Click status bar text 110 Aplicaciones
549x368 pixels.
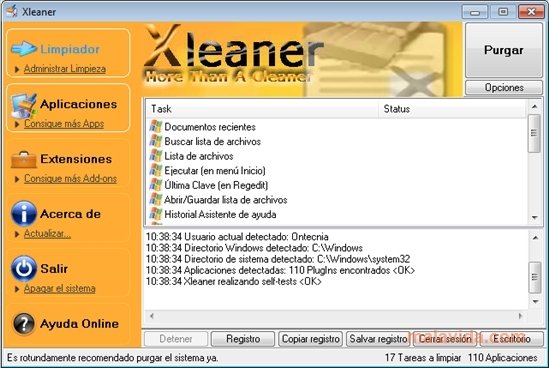pyautogui.click(x=502, y=358)
